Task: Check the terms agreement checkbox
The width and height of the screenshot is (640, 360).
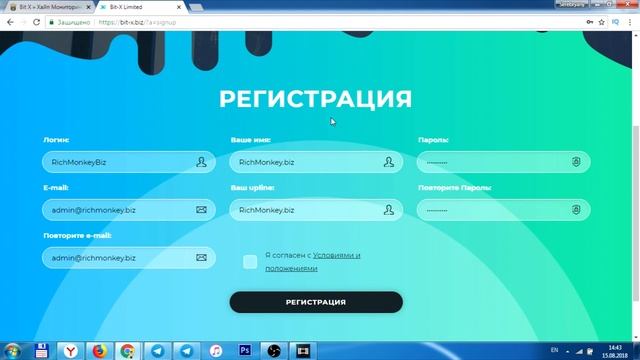Action: [x=250, y=262]
